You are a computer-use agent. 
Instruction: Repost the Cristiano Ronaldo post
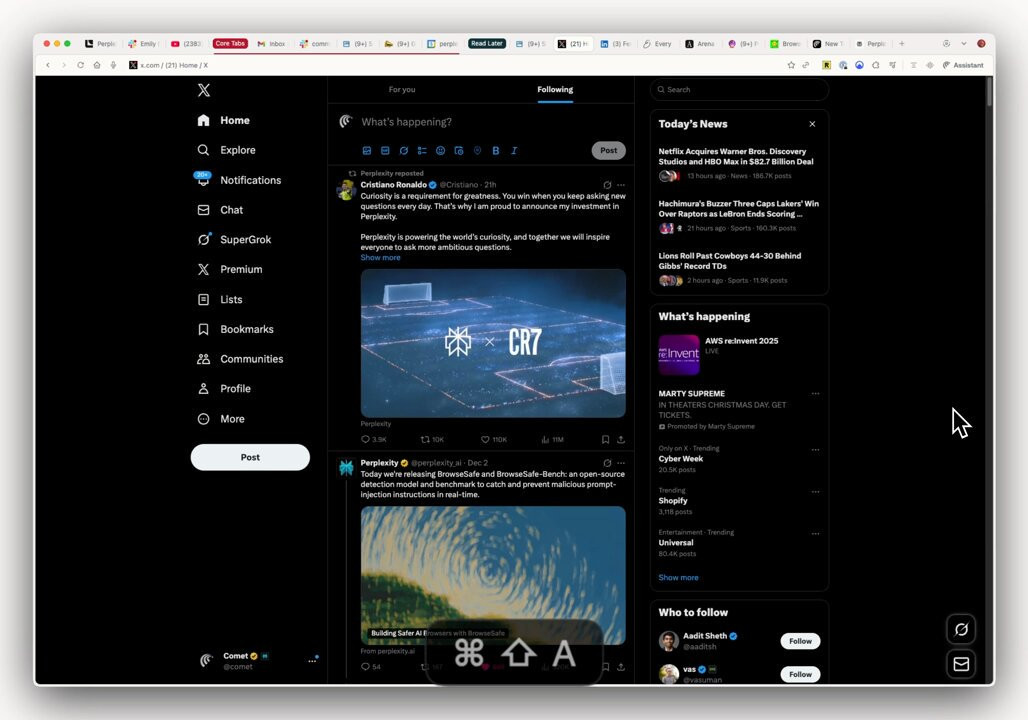(432, 440)
